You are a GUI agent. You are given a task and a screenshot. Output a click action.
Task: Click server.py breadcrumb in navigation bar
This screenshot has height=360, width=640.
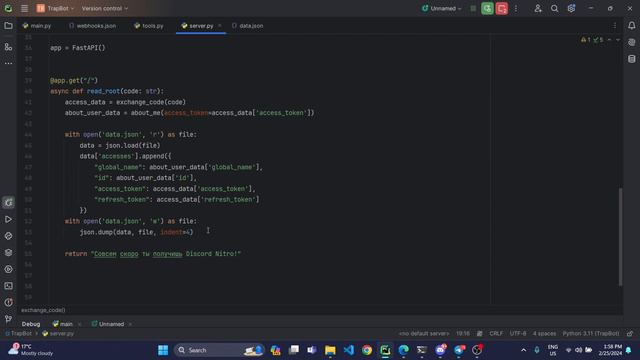click(x=58, y=333)
